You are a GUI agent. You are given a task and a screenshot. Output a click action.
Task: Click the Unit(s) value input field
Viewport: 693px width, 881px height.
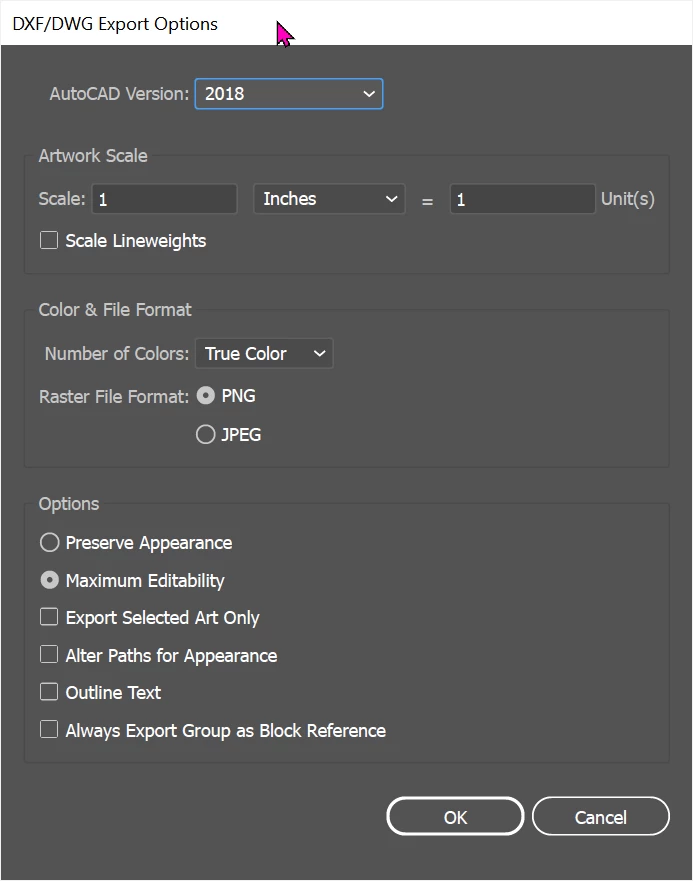point(522,199)
